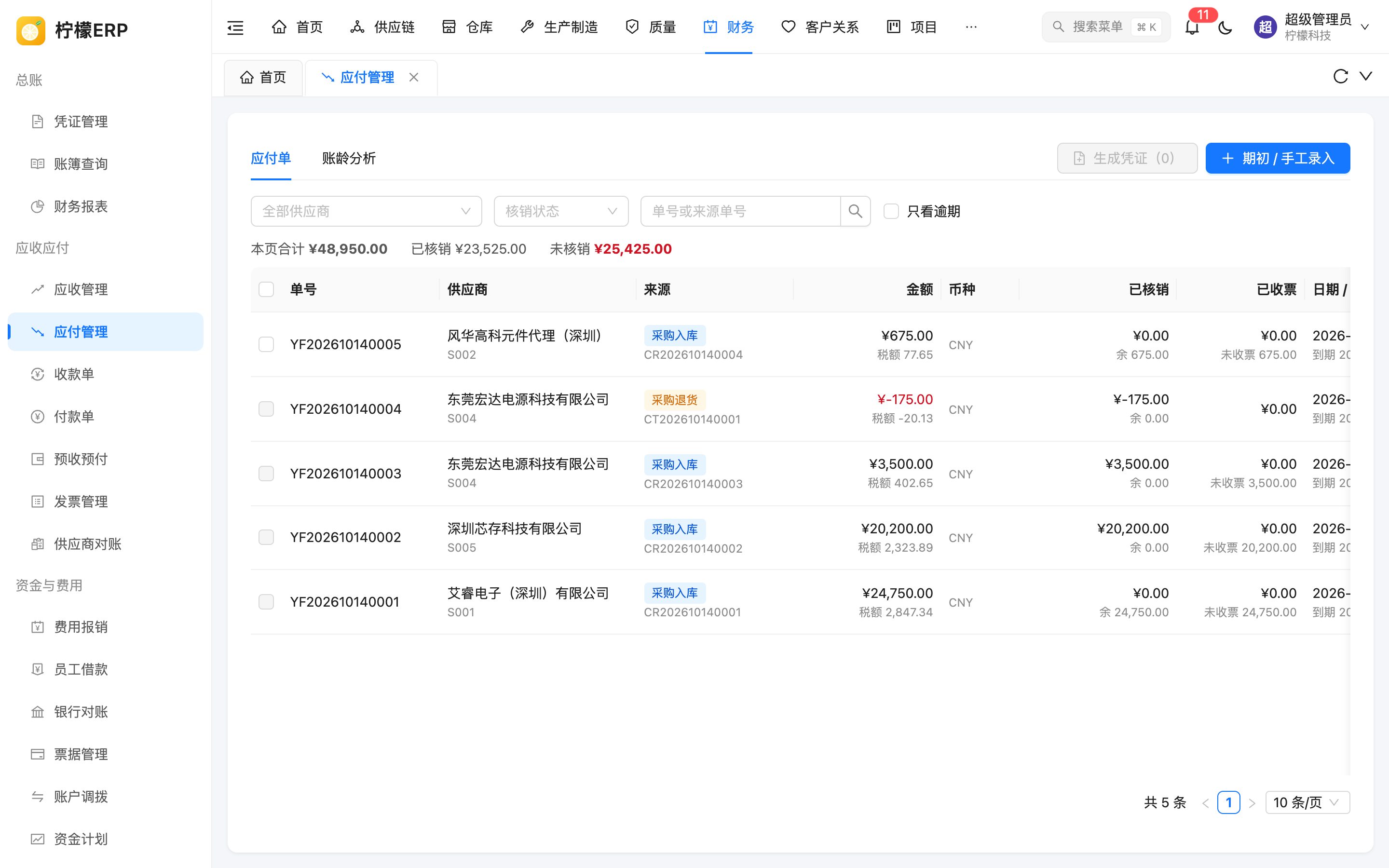Open notifications bell with 11 badge
Image resolution: width=1389 pixels, height=868 pixels.
point(1192,27)
